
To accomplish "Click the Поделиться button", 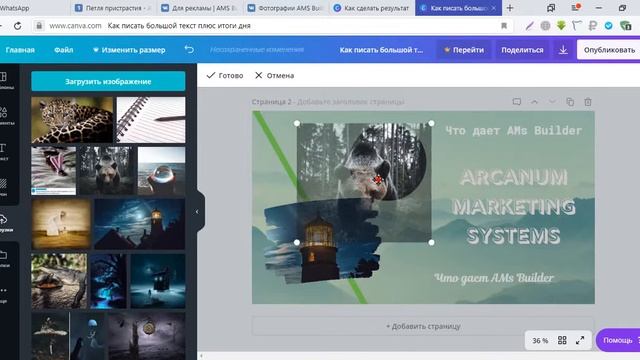I will (x=522, y=50).
